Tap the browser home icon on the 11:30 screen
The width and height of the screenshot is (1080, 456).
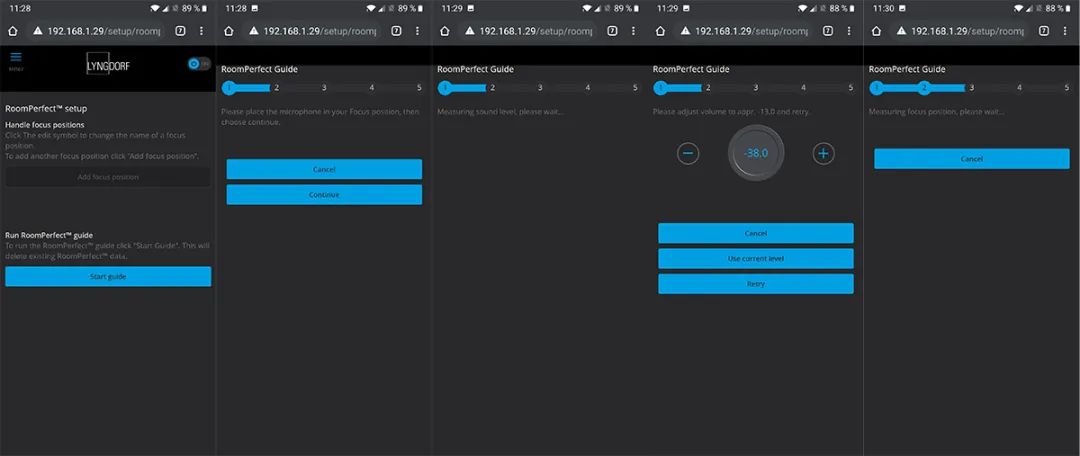coord(876,31)
